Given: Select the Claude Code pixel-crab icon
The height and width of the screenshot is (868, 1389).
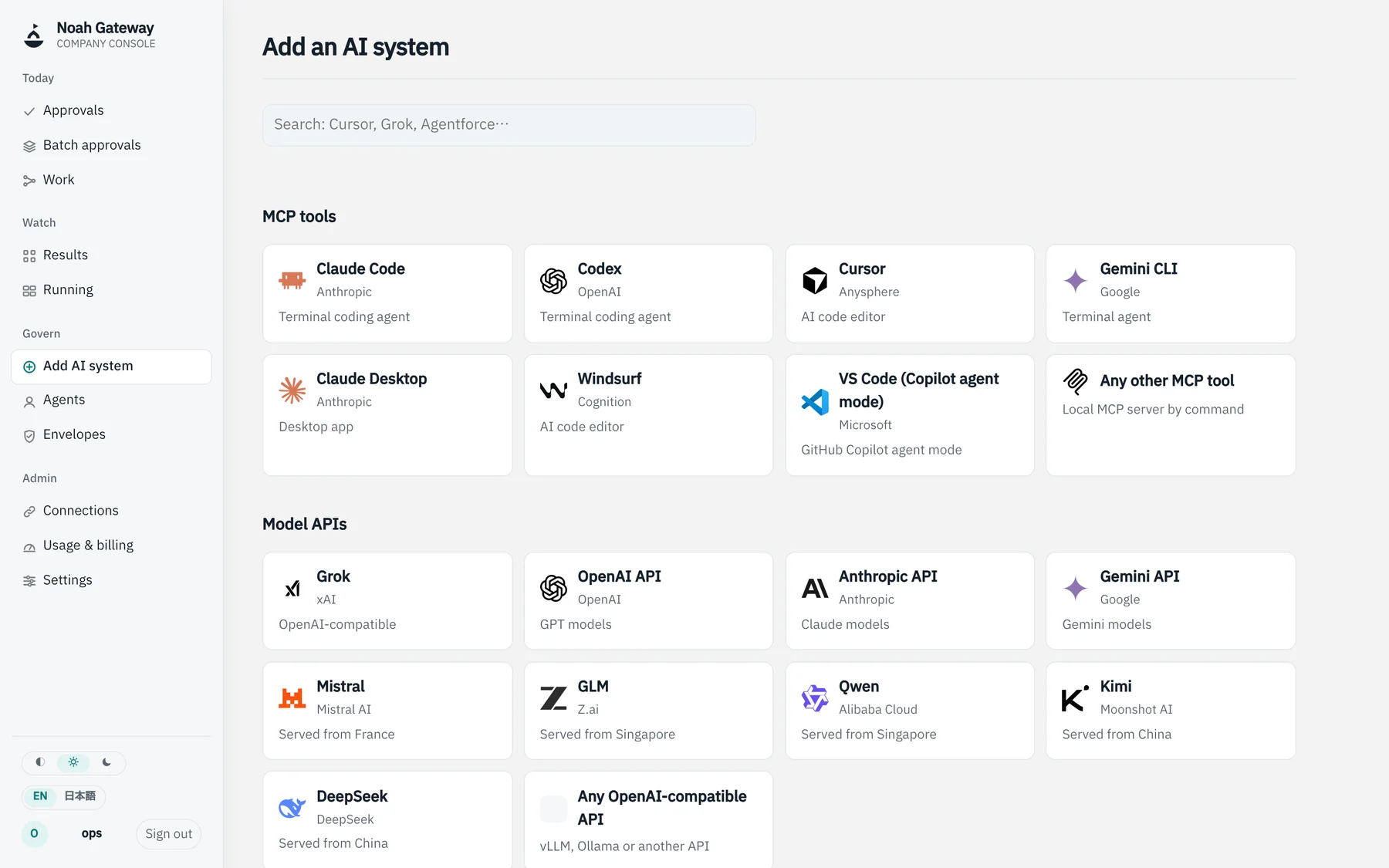Looking at the screenshot, I should [x=292, y=280].
